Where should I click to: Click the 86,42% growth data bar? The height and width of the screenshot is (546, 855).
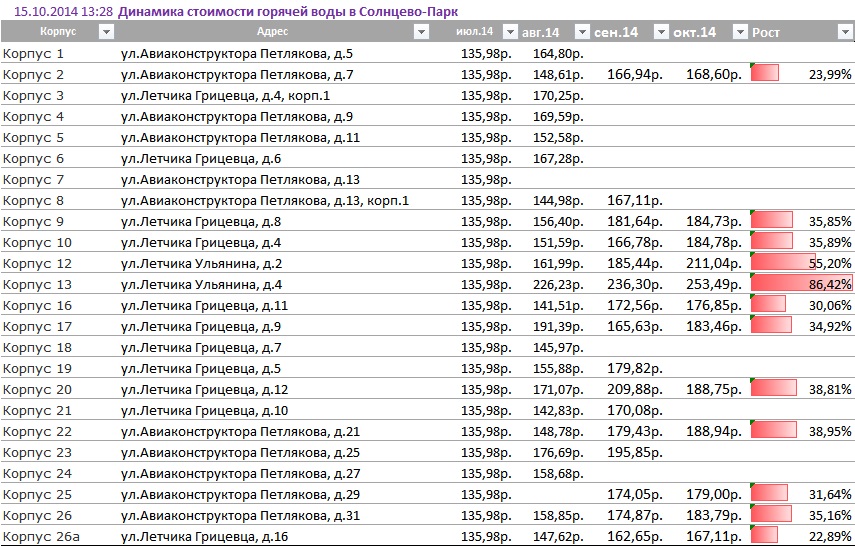coord(801,283)
